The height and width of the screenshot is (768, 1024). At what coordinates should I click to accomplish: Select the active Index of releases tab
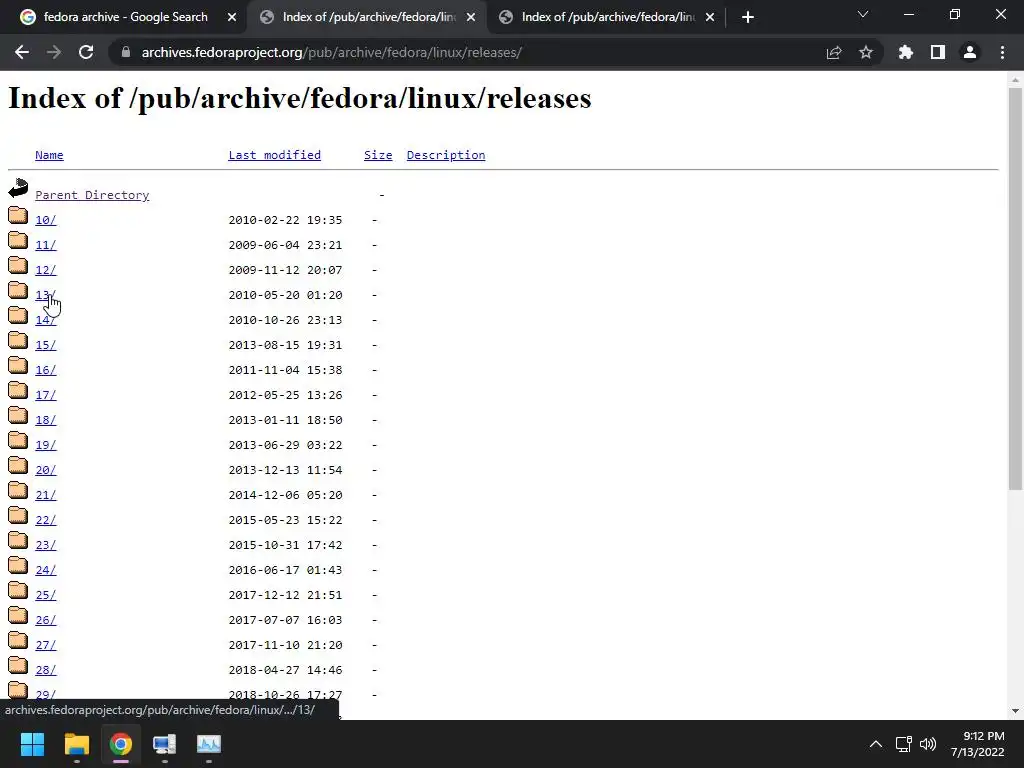click(369, 17)
